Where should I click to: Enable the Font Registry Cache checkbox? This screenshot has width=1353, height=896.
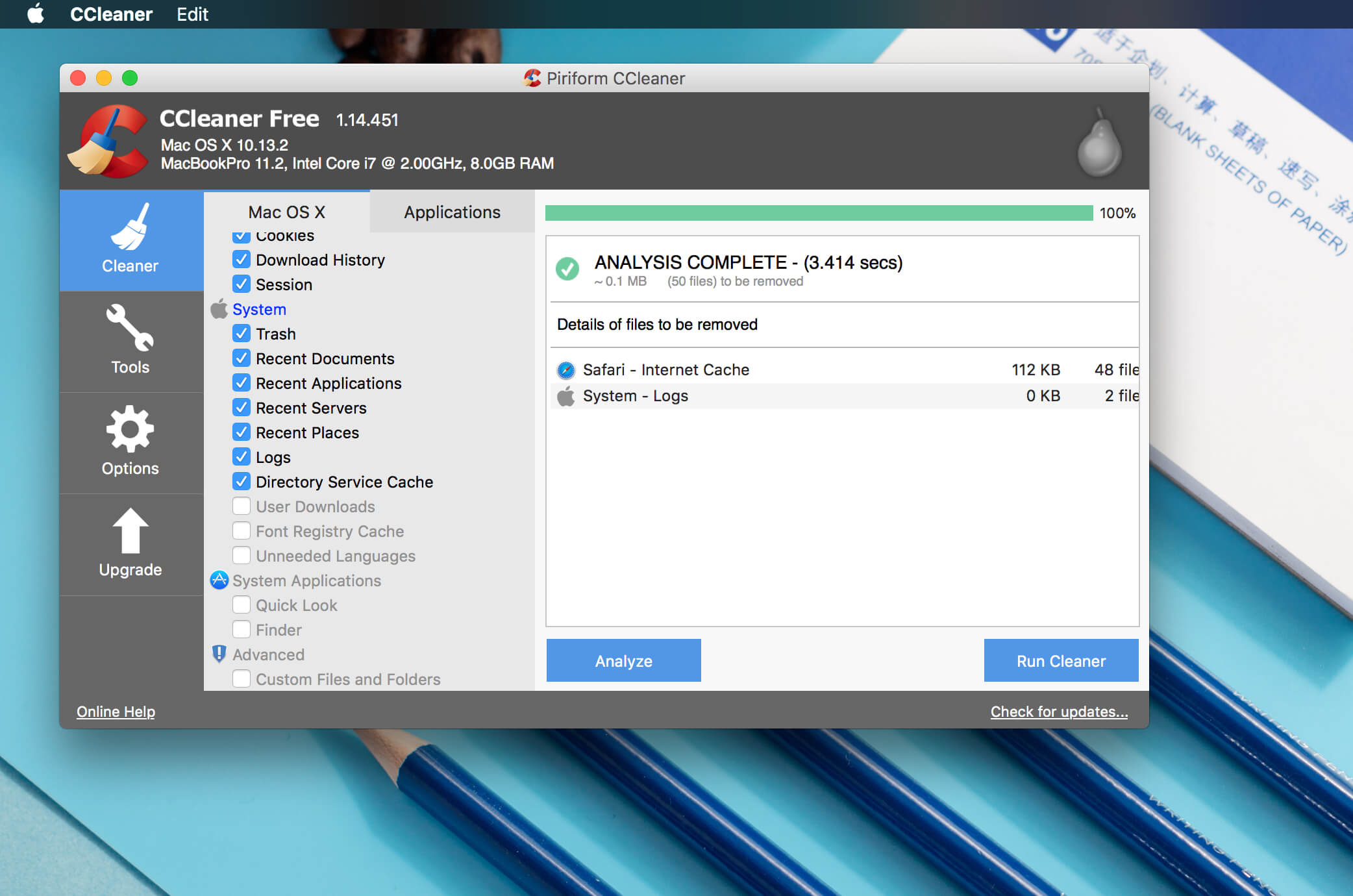point(242,530)
